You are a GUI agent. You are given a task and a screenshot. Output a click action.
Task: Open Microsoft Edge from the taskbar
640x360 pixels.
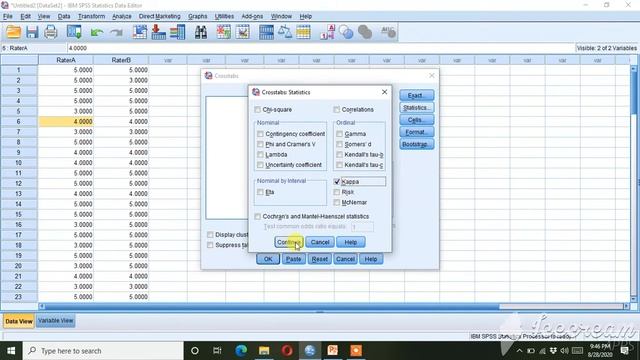point(241,351)
